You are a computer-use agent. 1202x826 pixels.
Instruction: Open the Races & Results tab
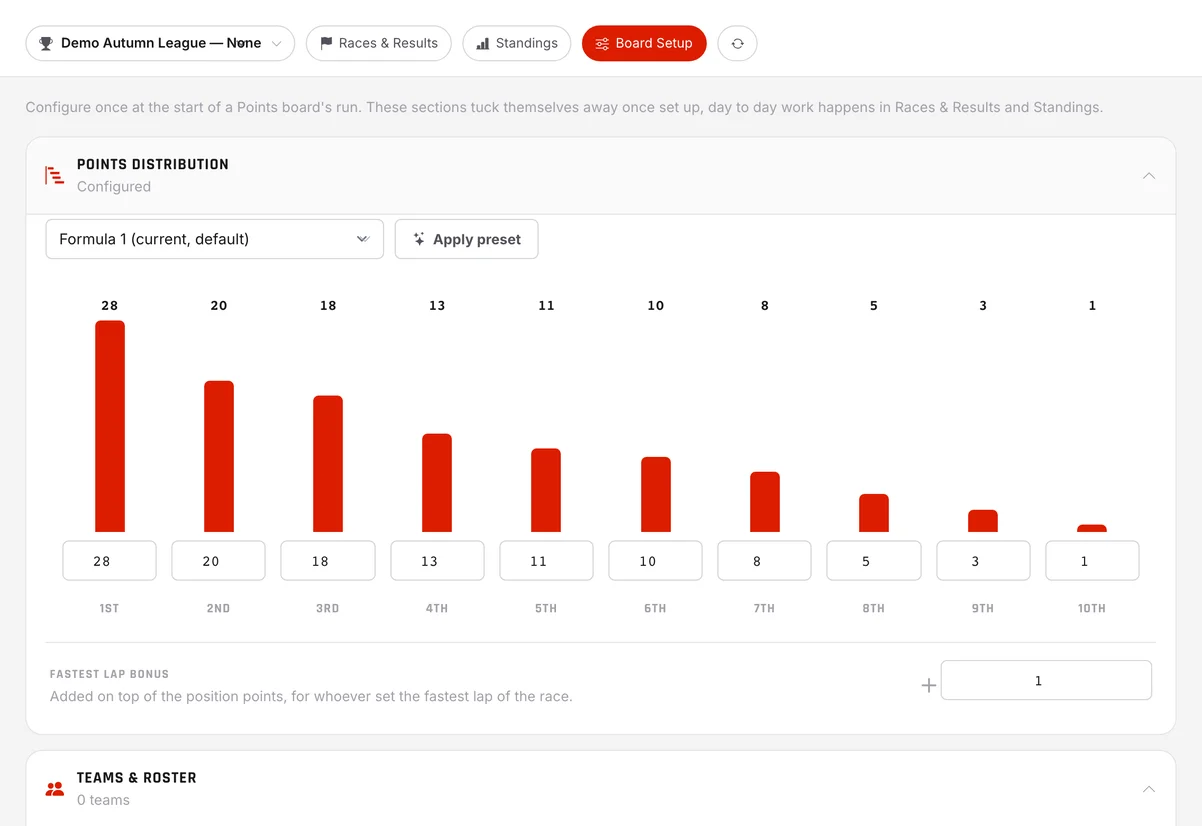379,44
